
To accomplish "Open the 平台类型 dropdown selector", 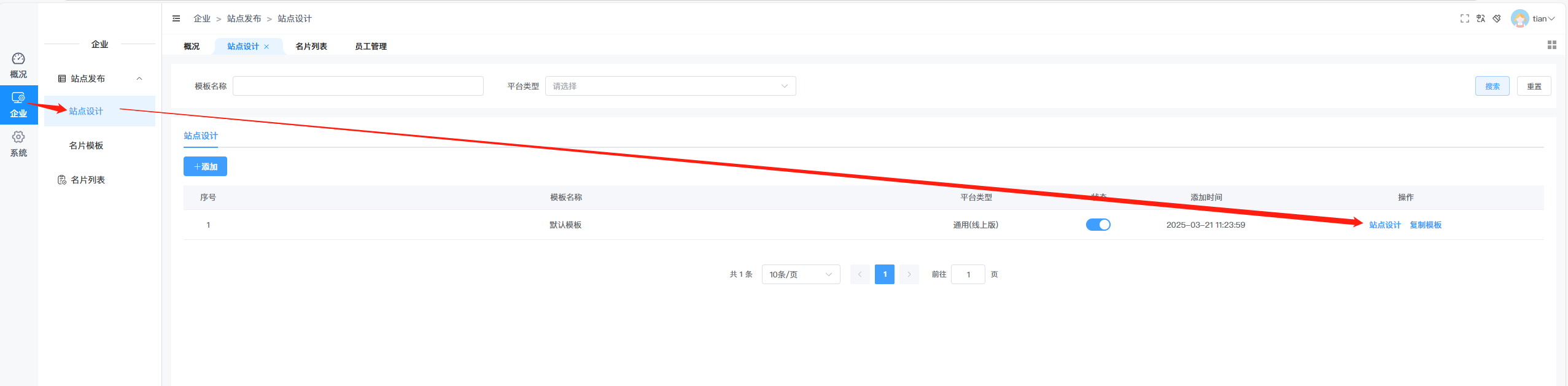I will (x=670, y=87).
